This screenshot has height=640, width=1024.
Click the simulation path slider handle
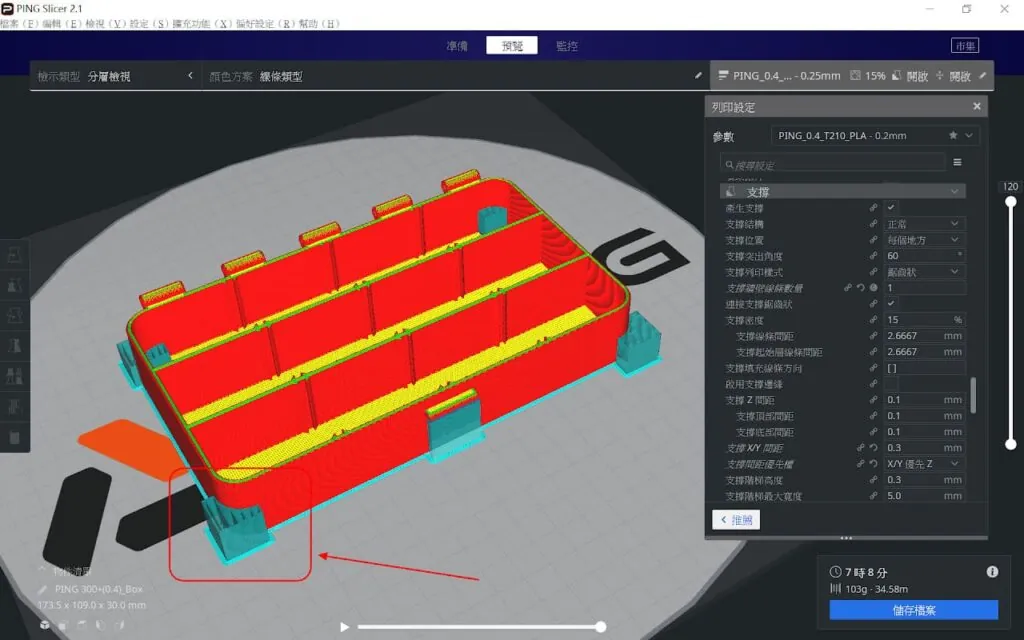click(x=600, y=627)
